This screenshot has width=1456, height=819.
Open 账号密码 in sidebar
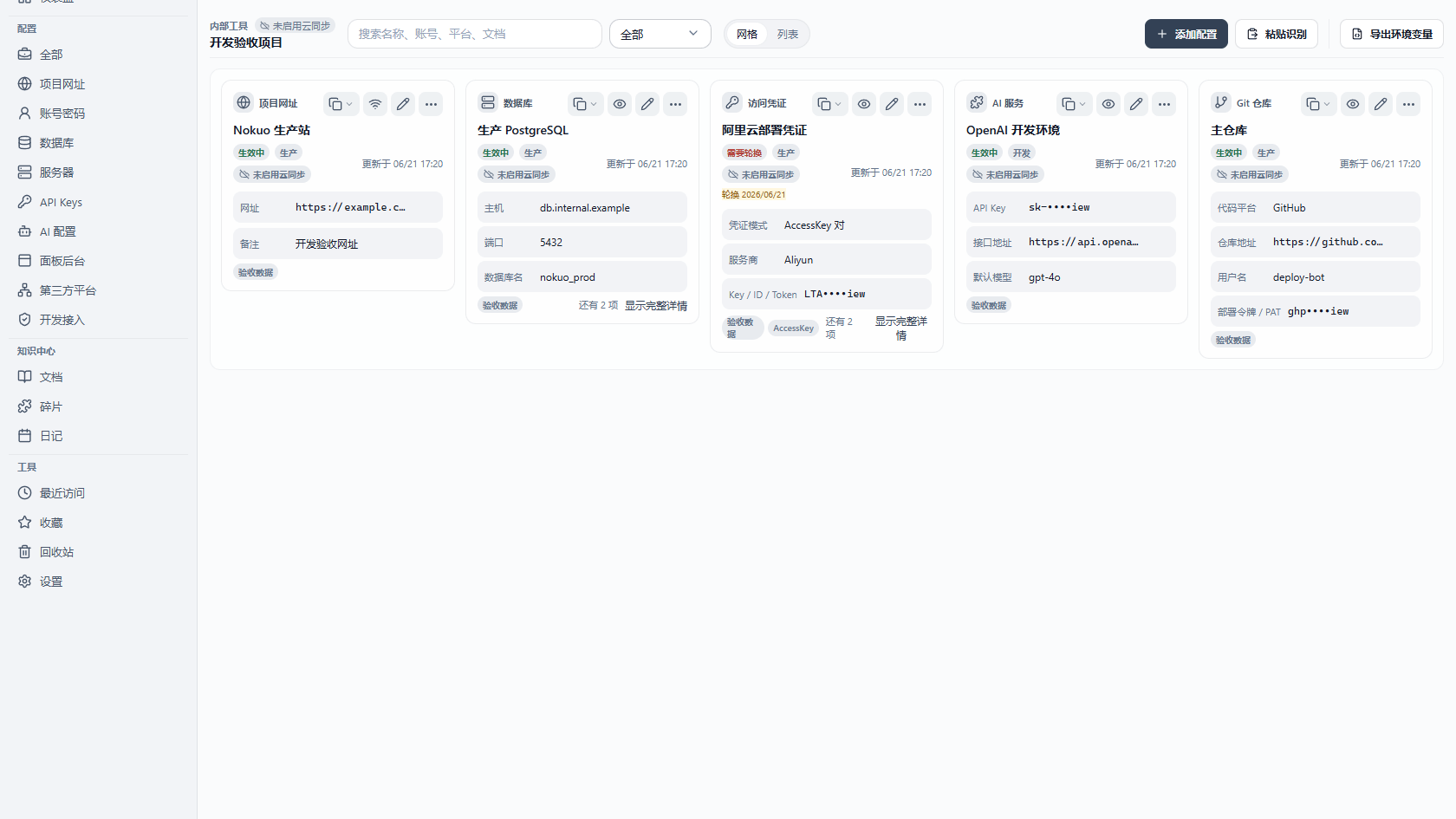(x=98, y=114)
